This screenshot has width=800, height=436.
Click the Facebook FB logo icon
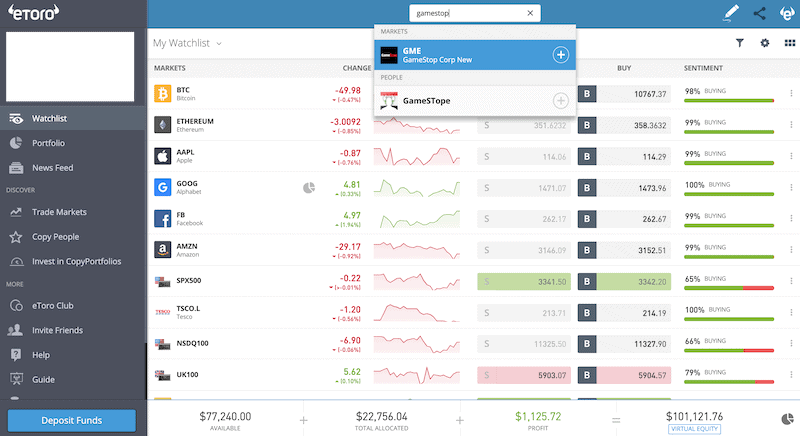pos(162,219)
